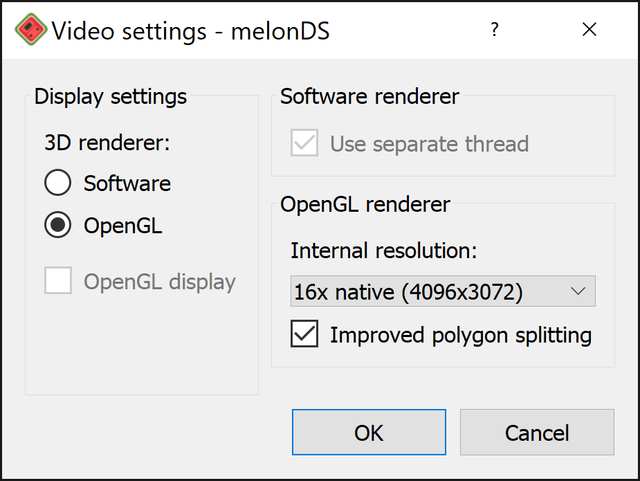The width and height of the screenshot is (640, 481).
Task: Click the "OpenGL display" label text
Action: (160, 282)
